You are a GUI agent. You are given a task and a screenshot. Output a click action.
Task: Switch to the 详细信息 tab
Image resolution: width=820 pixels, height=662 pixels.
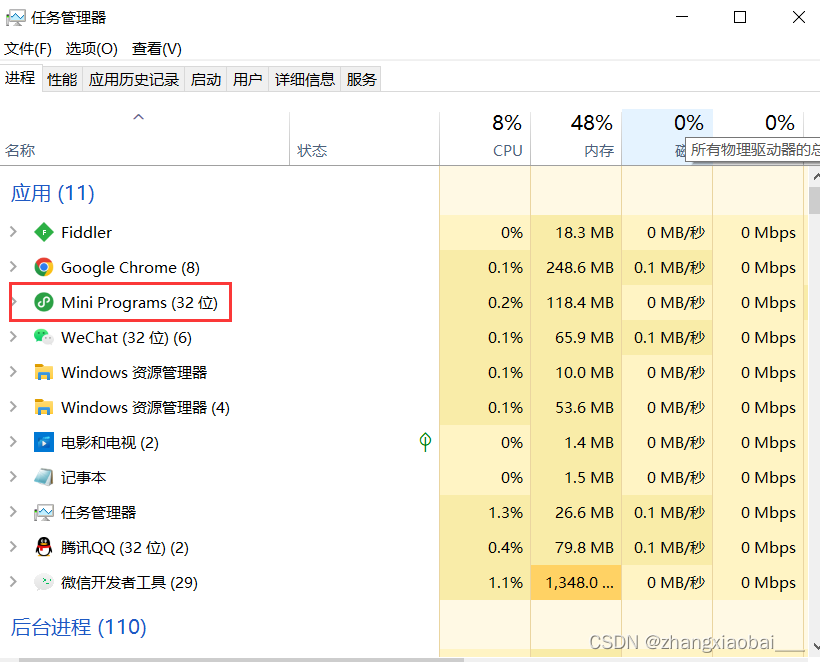click(x=304, y=79)
